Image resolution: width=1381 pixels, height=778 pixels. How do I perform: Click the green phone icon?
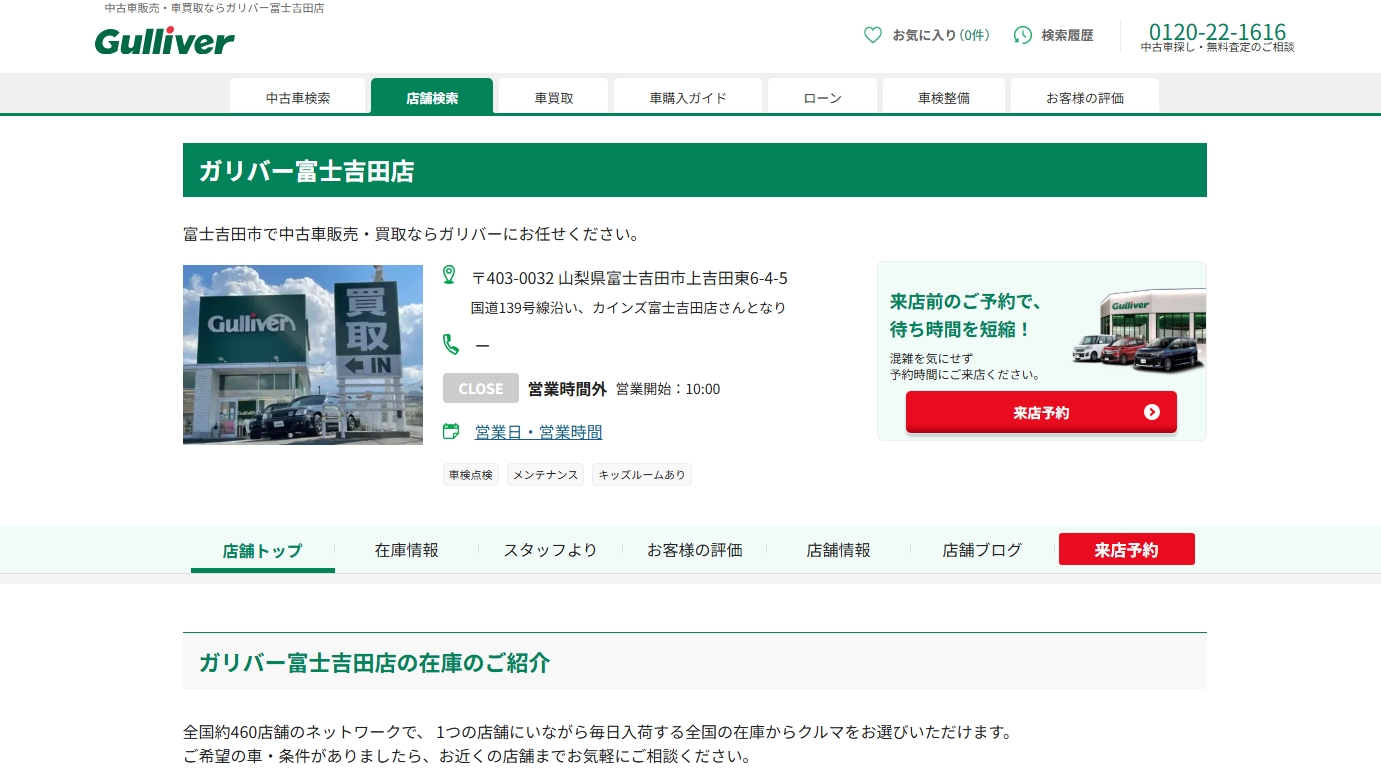[451, 344]
